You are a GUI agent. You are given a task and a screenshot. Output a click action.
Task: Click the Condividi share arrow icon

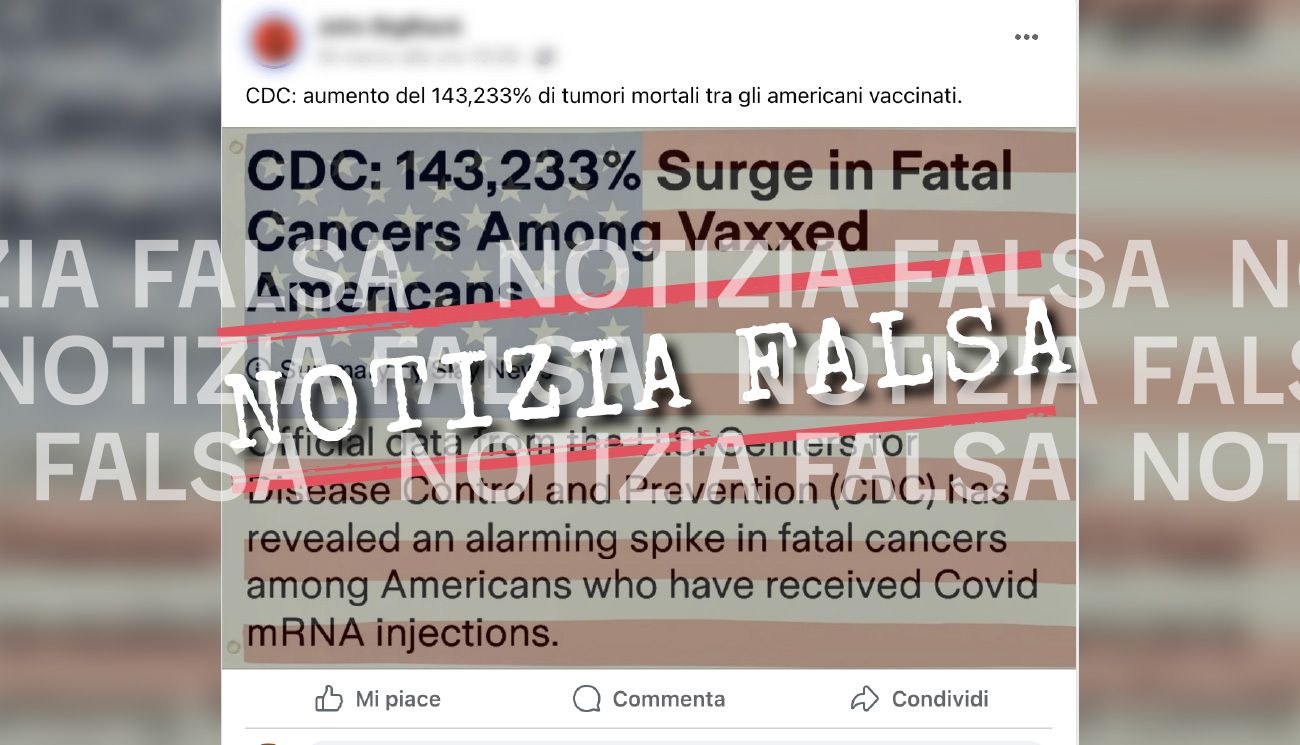(864, 698)
